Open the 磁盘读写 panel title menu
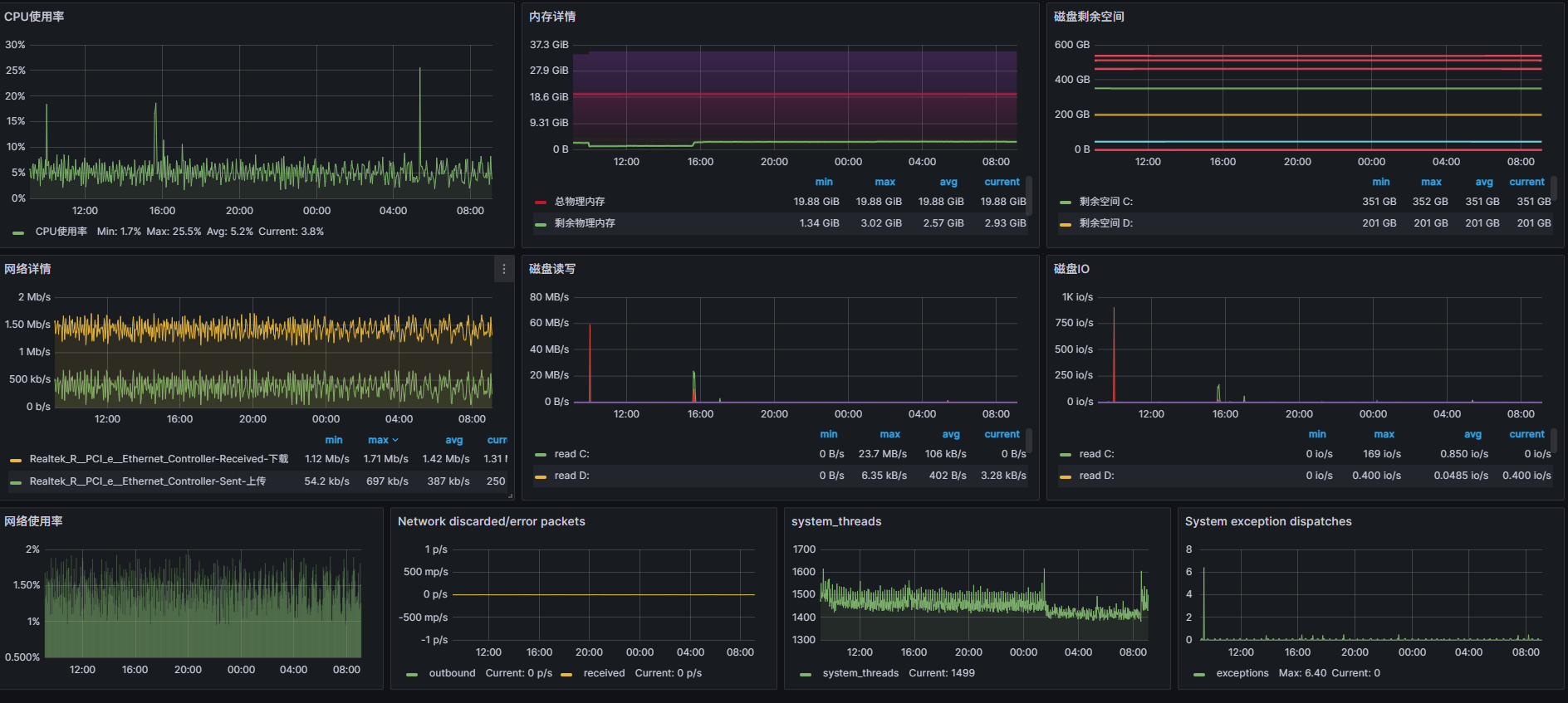This screenshot has height=703, width=1568. [x=552, y=269]
